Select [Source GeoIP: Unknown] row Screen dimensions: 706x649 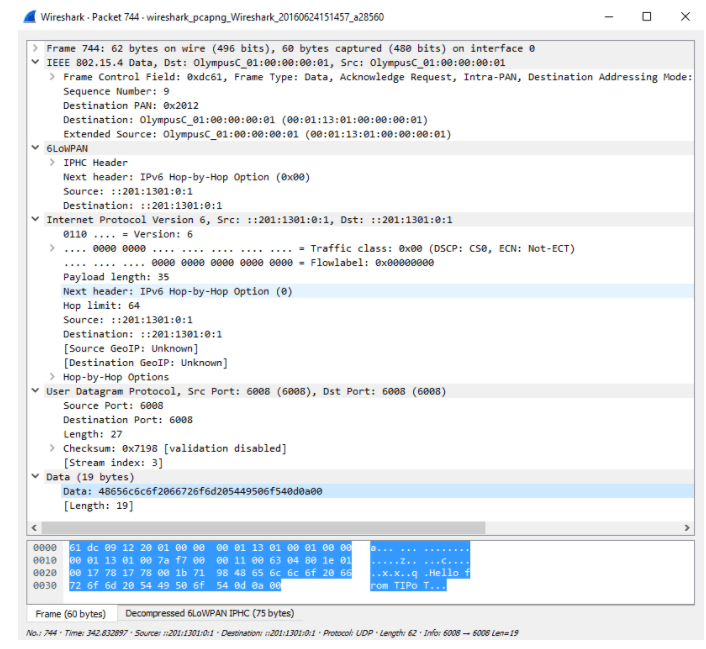377,349
